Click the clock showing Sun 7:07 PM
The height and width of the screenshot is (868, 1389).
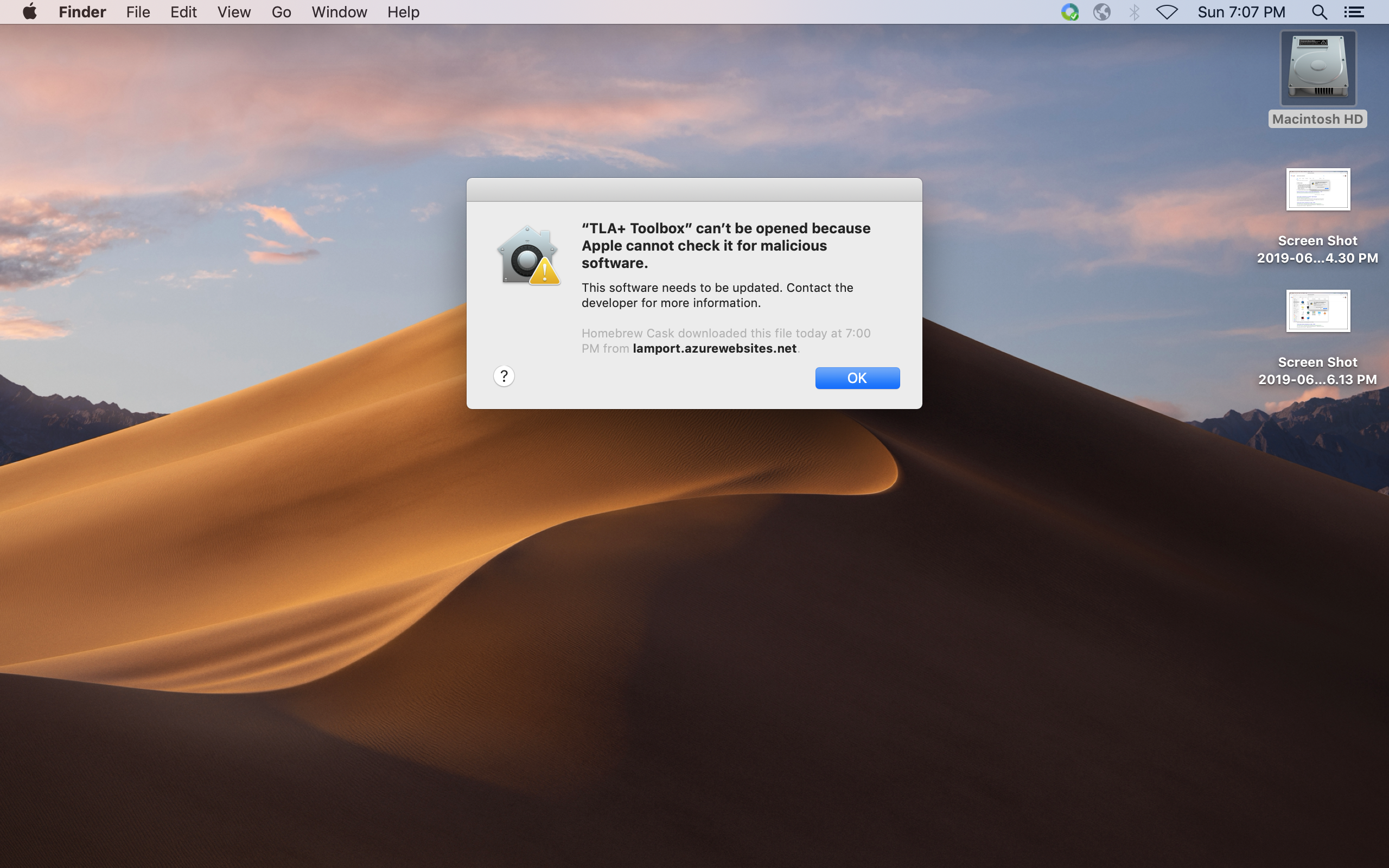(x=1241, y=12)
